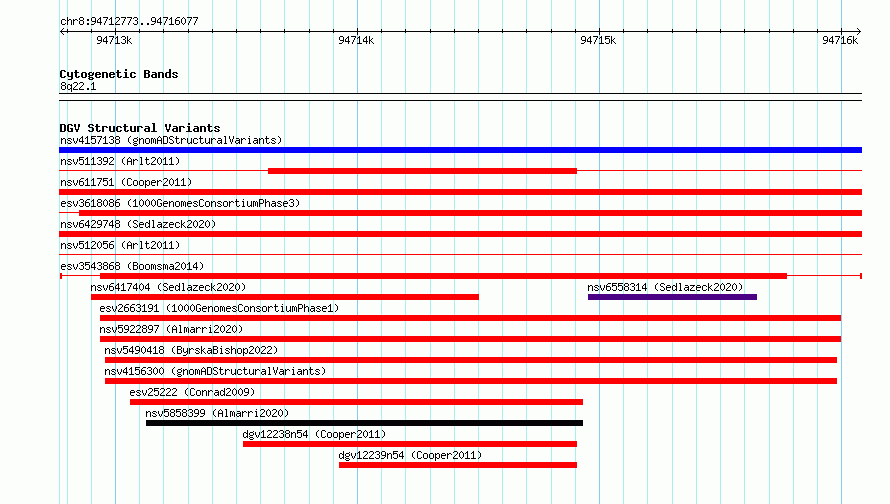Open esv3543868 (Boomsma2014) label
Image resolution: width=890 pixels, height=504 pixels.
(132, 266)
